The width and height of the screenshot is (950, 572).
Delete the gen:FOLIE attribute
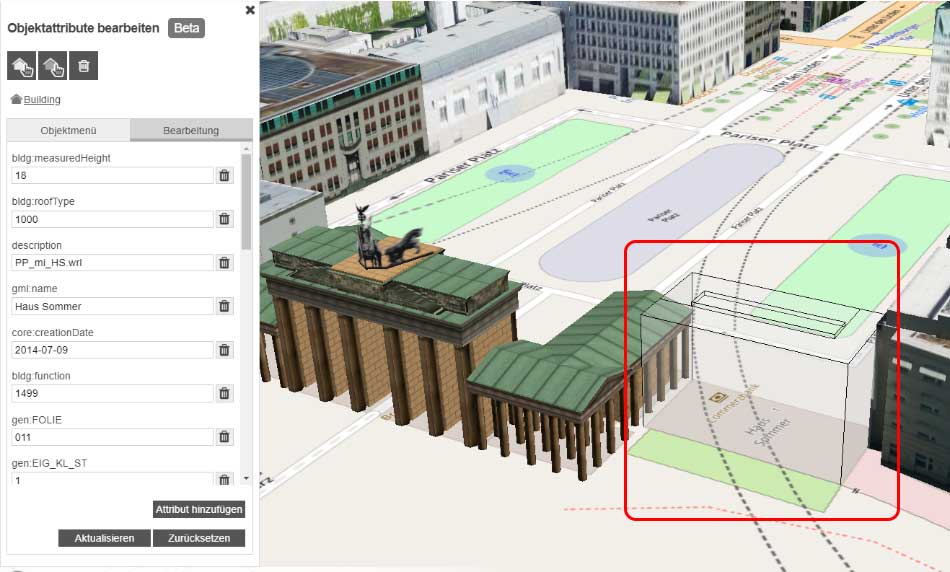click(224, 437)
